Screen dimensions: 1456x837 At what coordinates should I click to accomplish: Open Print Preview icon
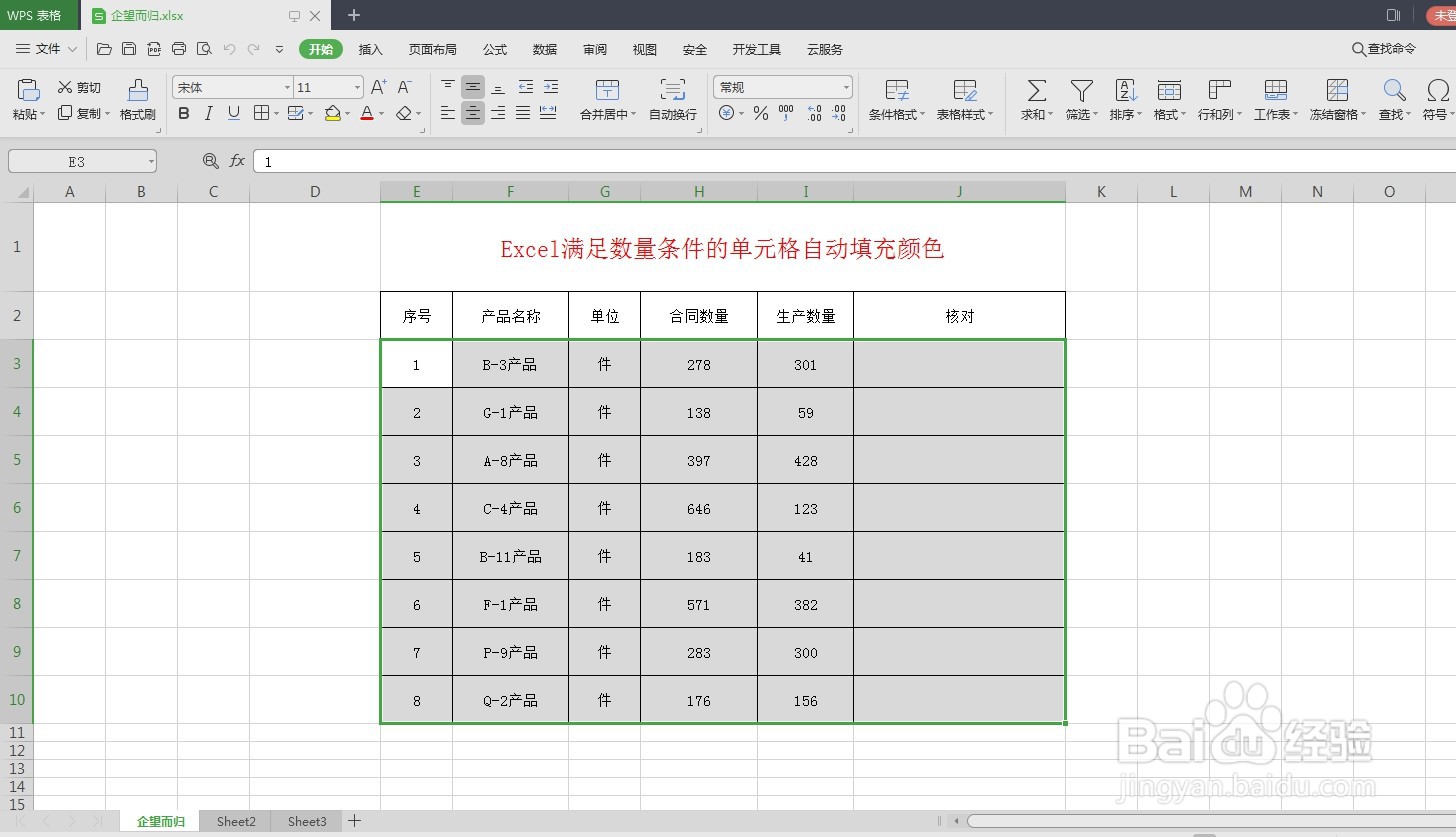click(x=204, y=49)
